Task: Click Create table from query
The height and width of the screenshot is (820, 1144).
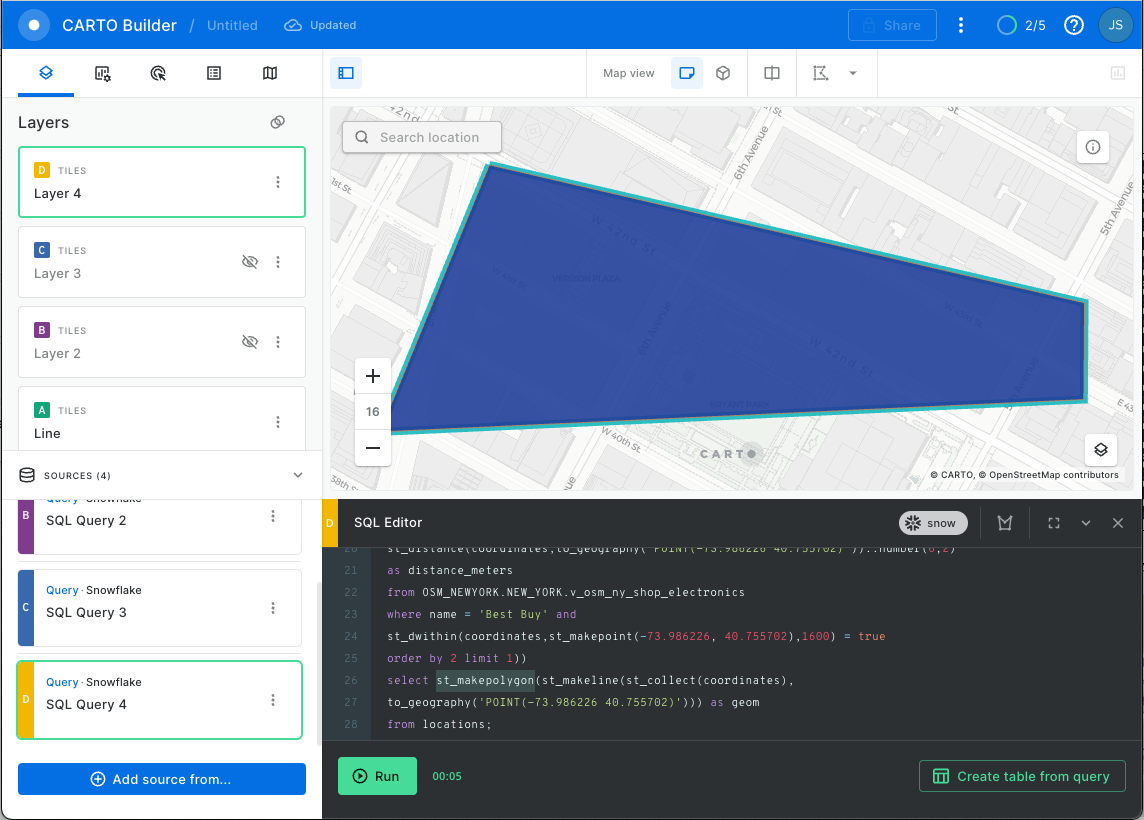Action: click(1022, 776)
